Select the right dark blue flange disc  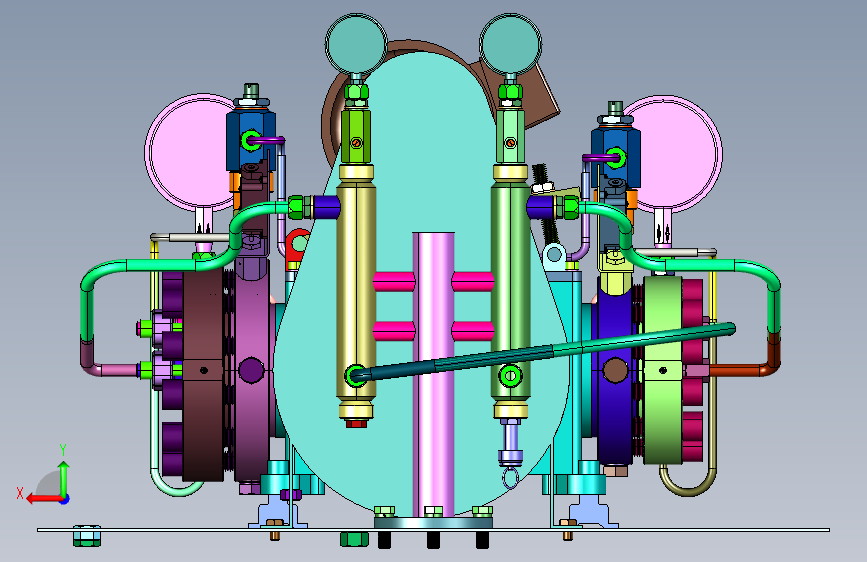tap(615, 371)
